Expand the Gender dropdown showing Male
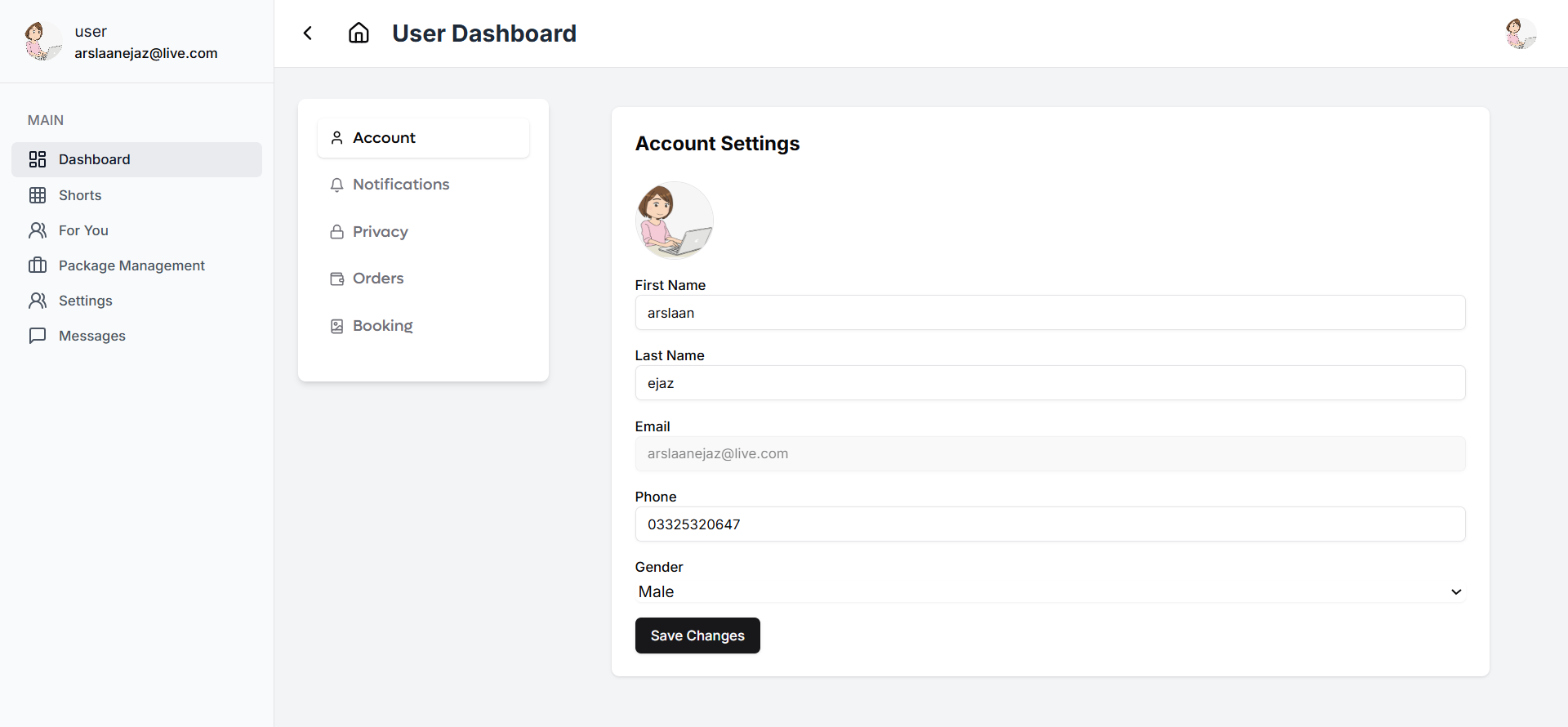The height and width of the screenshot is (727, 1568). pyautogui.click(x=1049, y=591)
